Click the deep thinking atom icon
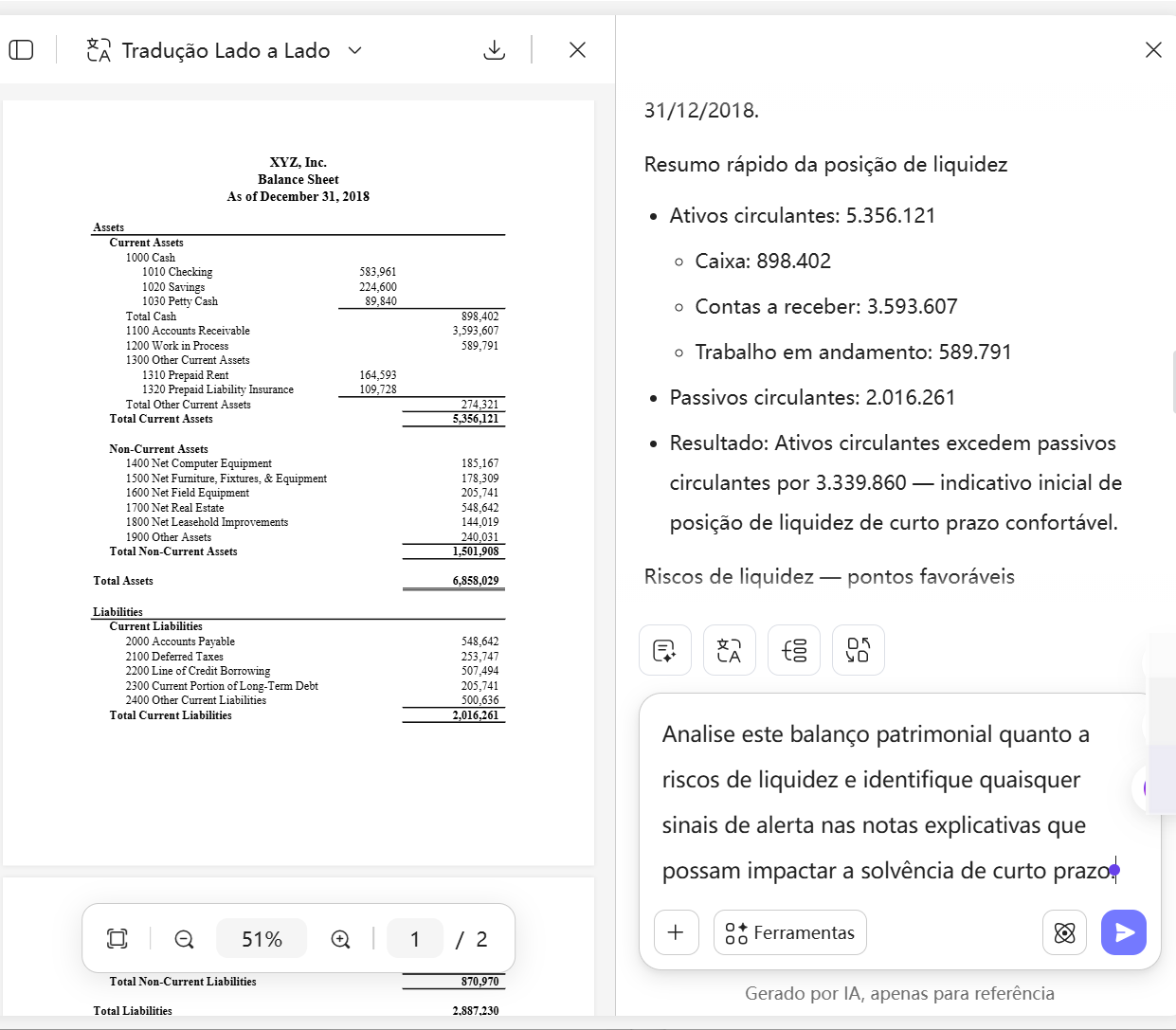The height and width of the screenshot is (1030, 1176). click(x=1064, y=933)
